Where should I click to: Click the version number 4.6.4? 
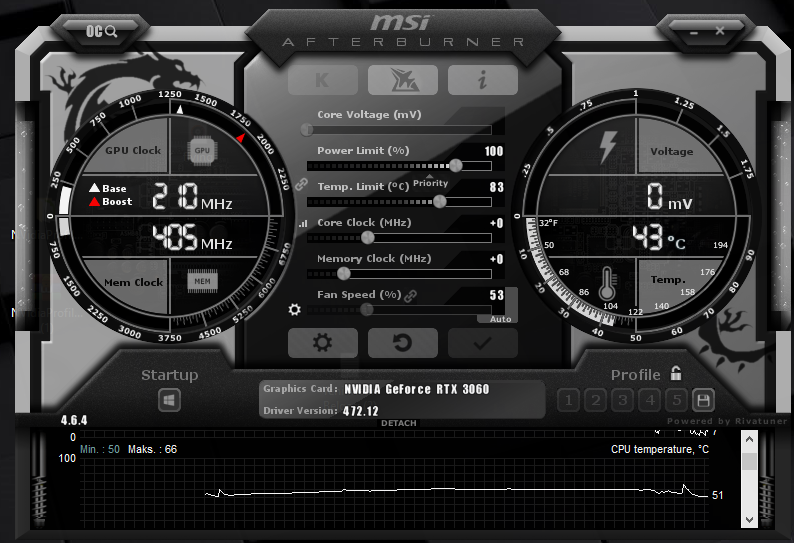(74, 420)
